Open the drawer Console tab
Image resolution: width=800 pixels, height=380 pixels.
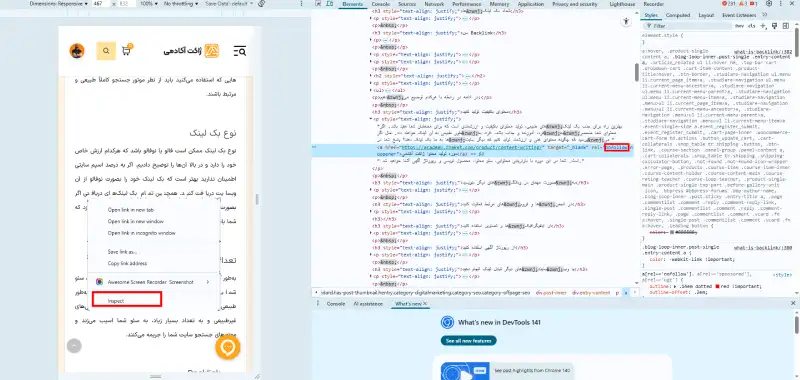pyautogui.click(x=336, y=303)
